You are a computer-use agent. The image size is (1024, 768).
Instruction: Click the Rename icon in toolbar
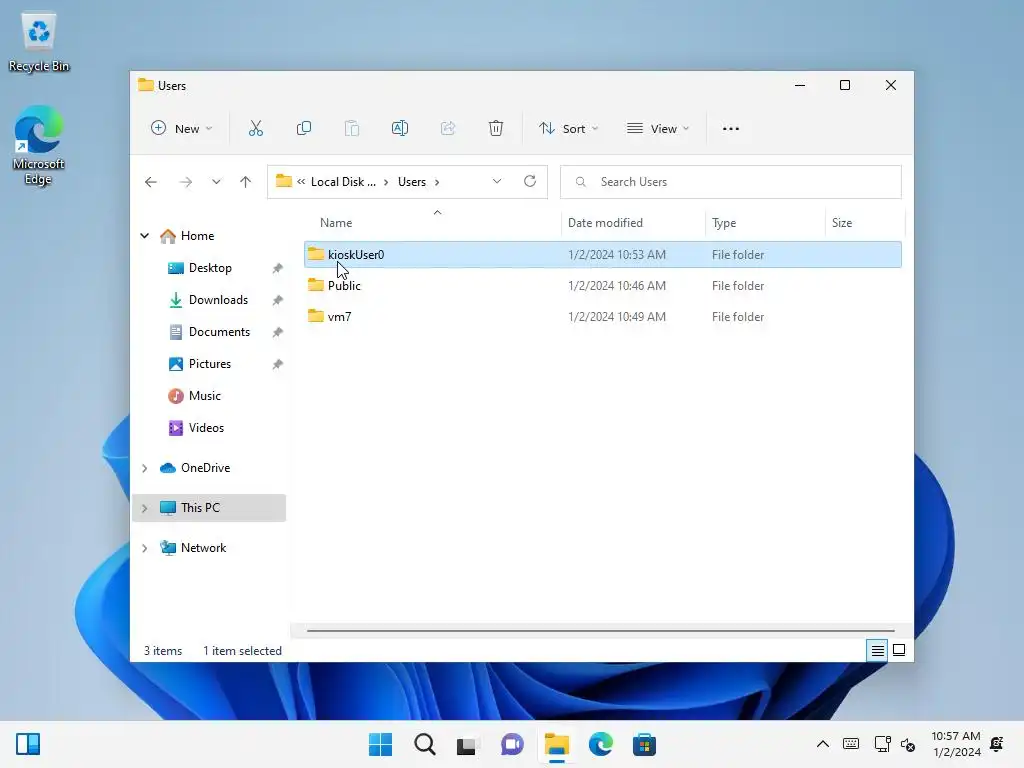pos(400,129)
